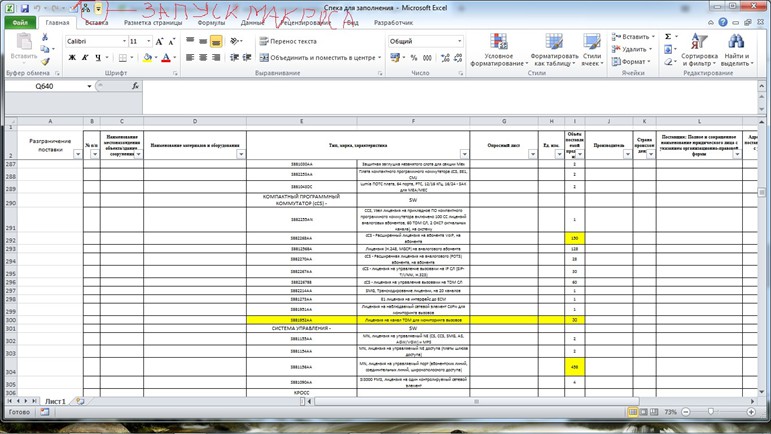This screenshot has width=771, height=434.
Task: Click the zoom in plus button
Action: pos(751,412)
